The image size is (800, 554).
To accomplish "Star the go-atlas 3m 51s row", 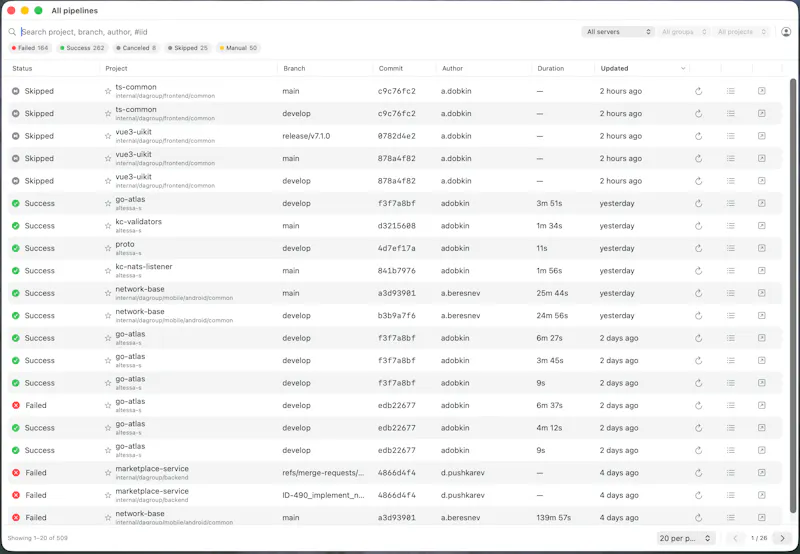I will tap(108, 204).
